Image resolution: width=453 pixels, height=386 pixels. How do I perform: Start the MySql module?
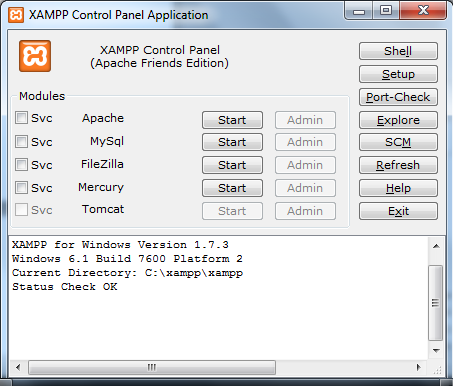click(232, 142)
